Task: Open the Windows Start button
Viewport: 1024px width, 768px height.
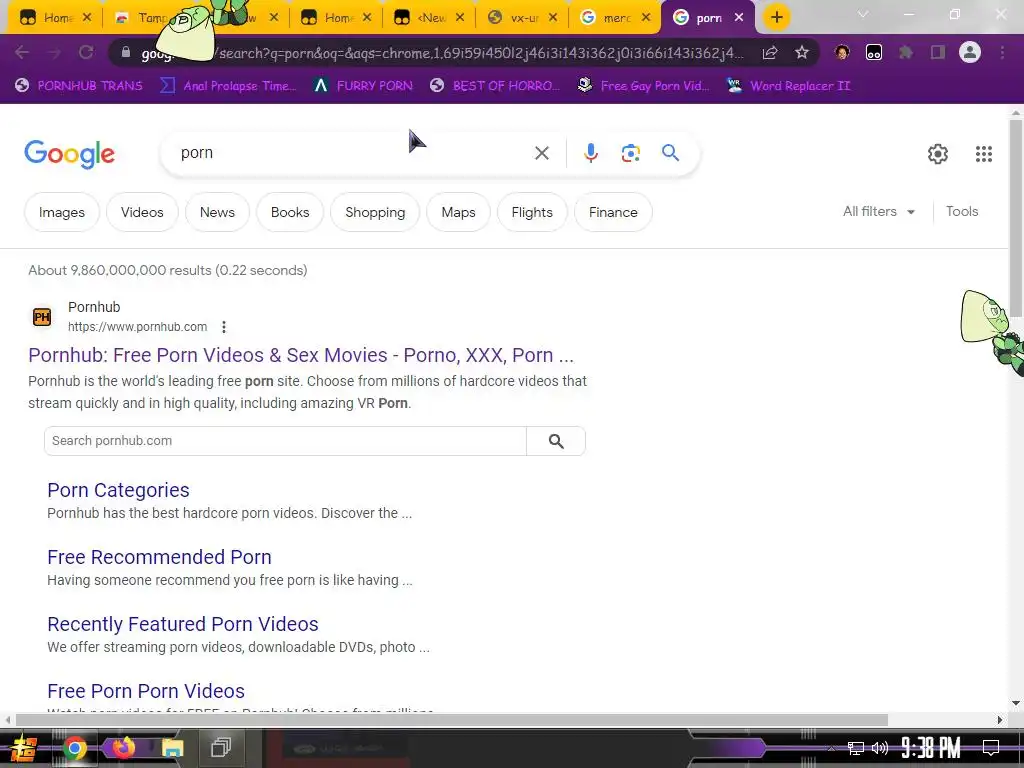Action: tap(24, 748)
